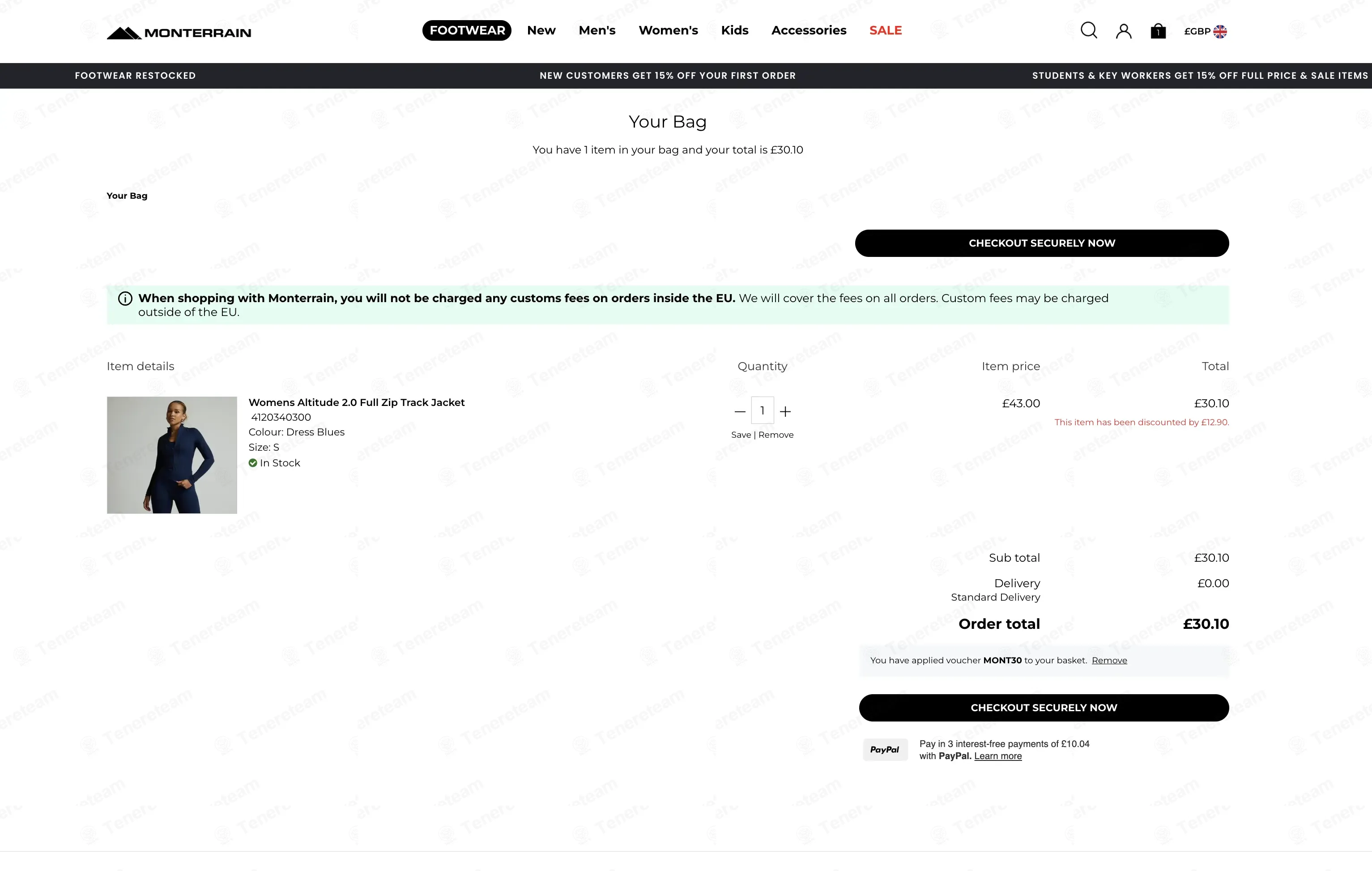Click the Standard Delivery label
The height and width of the screenshot is (871, 1372).
[995, 598]
